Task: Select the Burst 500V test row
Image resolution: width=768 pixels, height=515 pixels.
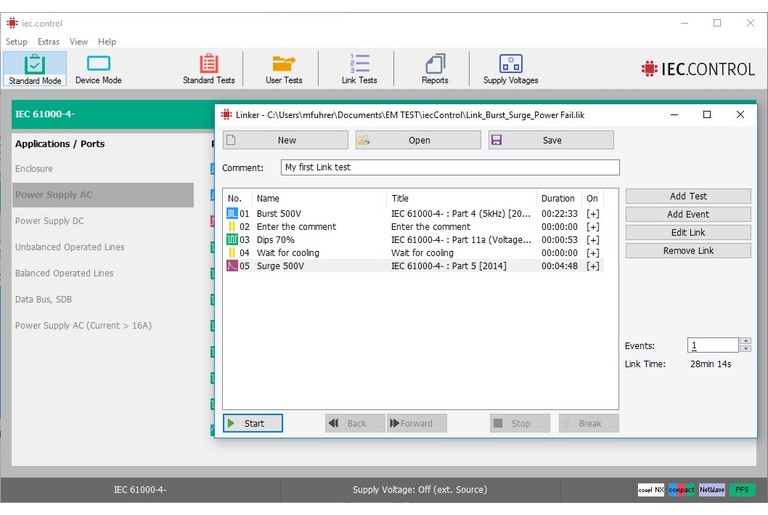Action: [414, 214]
